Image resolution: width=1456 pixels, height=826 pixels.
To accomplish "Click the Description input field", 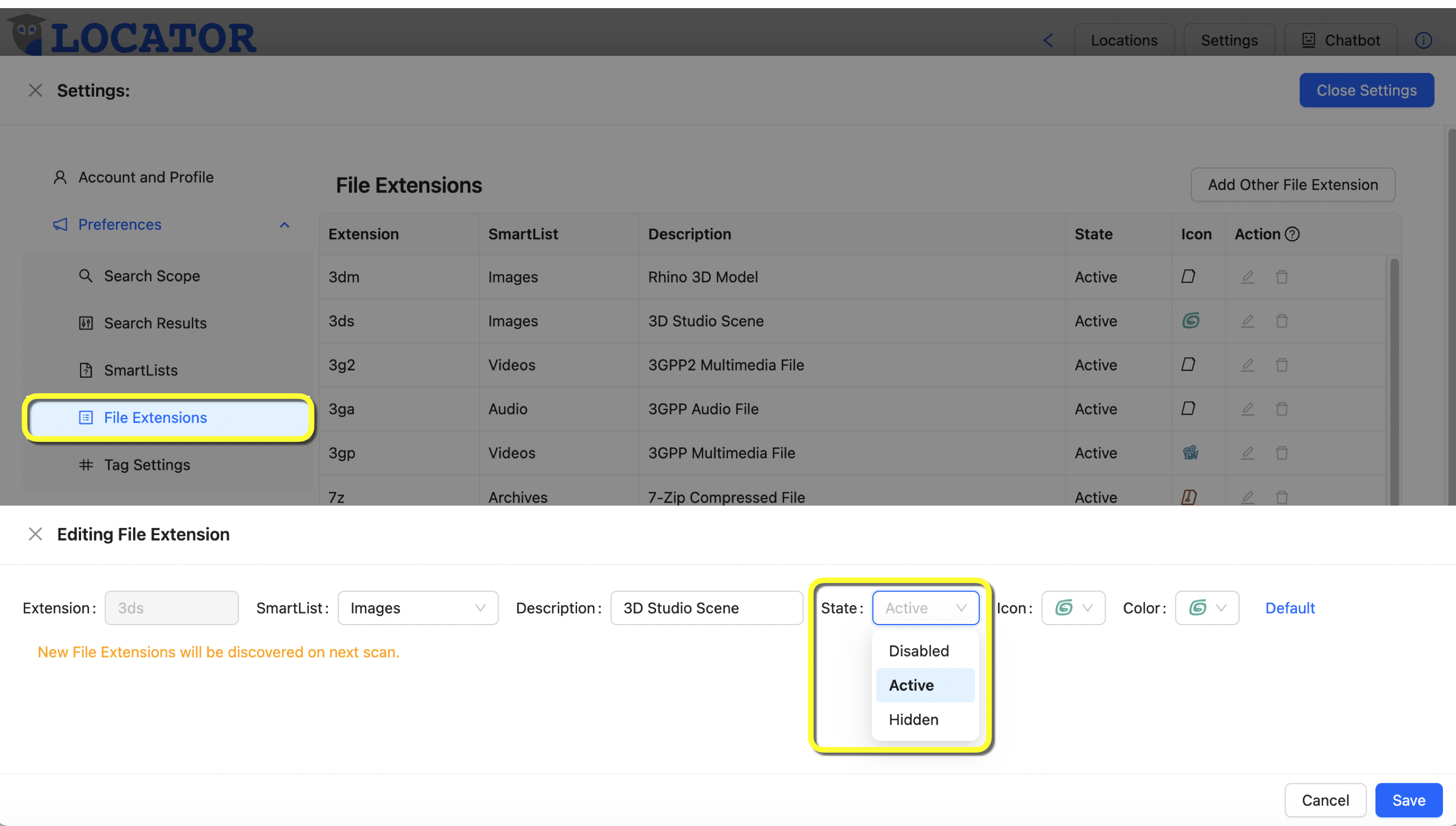I will tap(706, 607).
